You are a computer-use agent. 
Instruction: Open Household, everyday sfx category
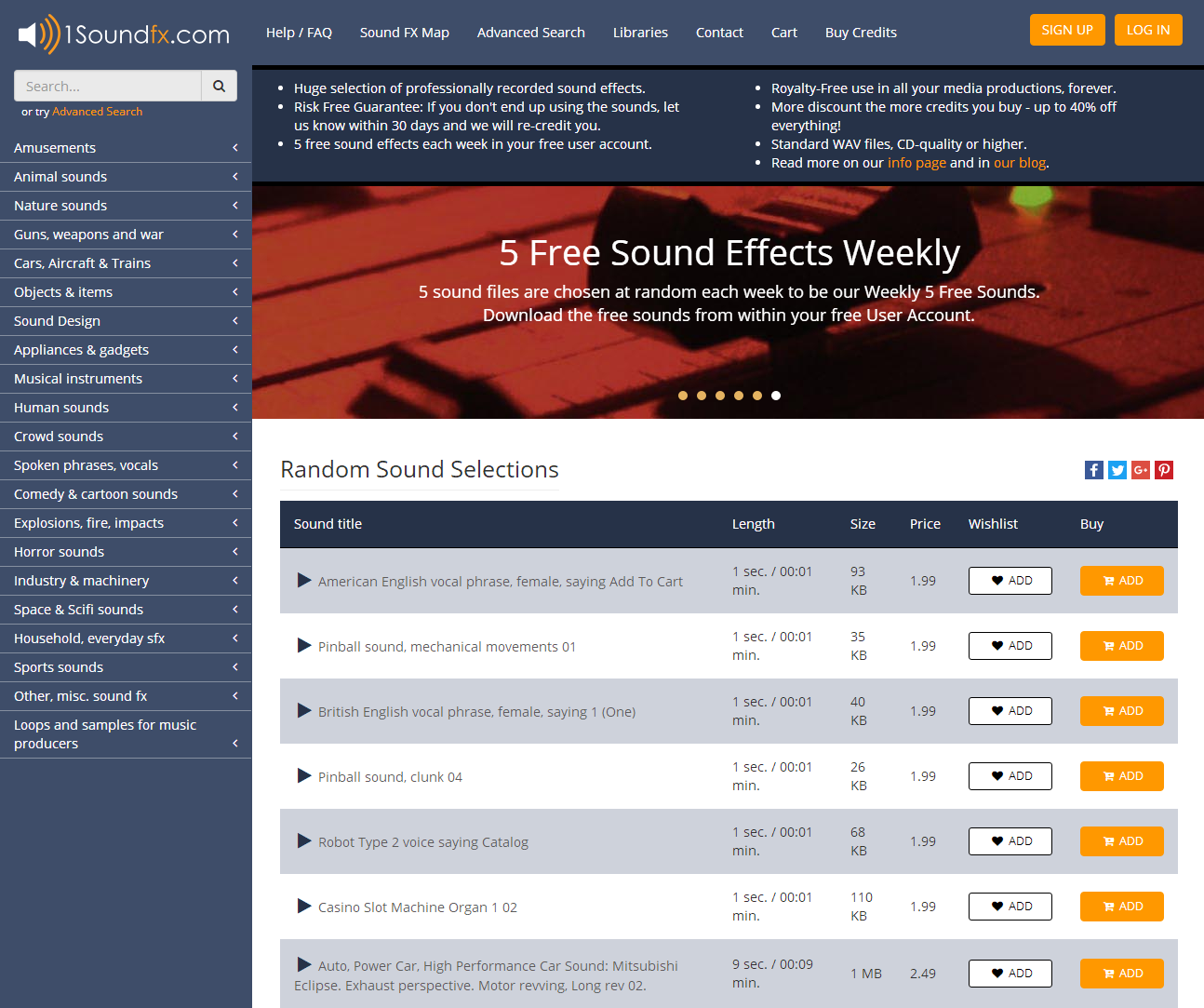pos(126,638)
